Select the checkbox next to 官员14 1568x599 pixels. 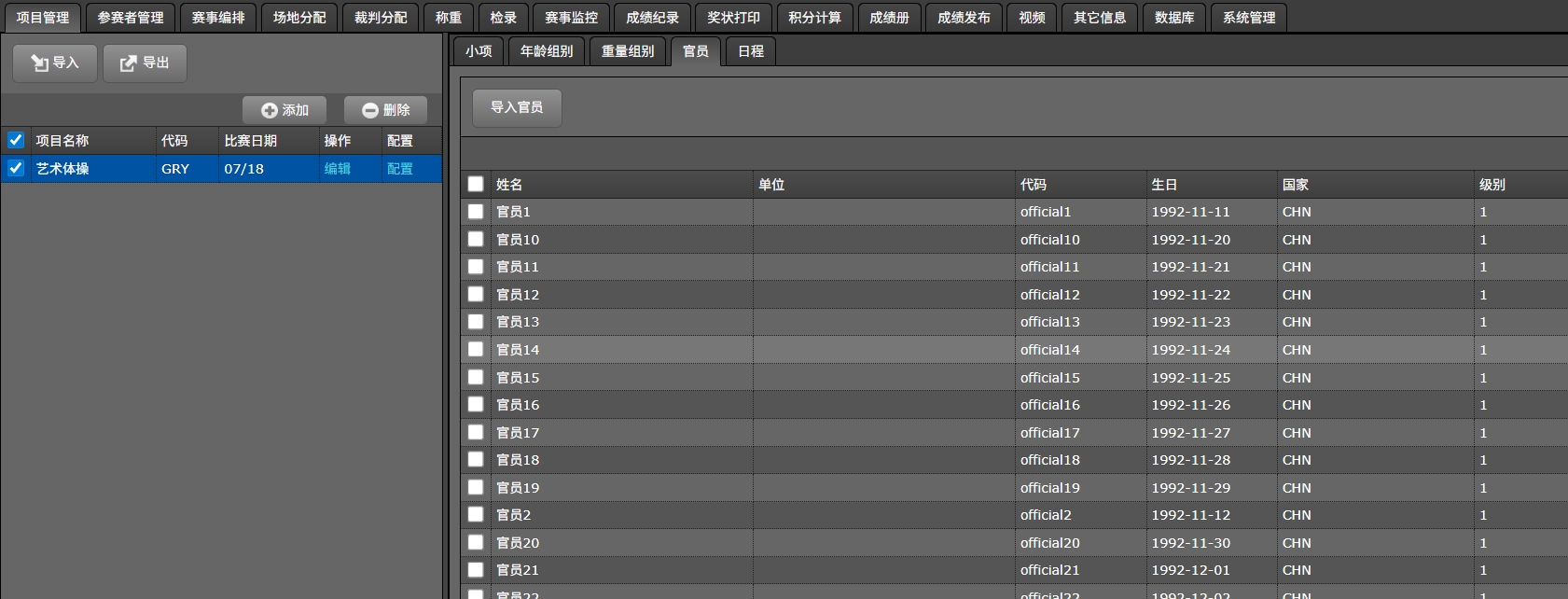(x=476, y=350)
